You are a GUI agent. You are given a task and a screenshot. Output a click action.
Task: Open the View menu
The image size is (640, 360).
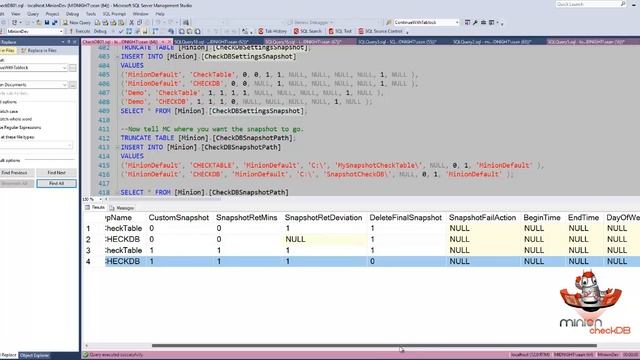click(16, 13)
